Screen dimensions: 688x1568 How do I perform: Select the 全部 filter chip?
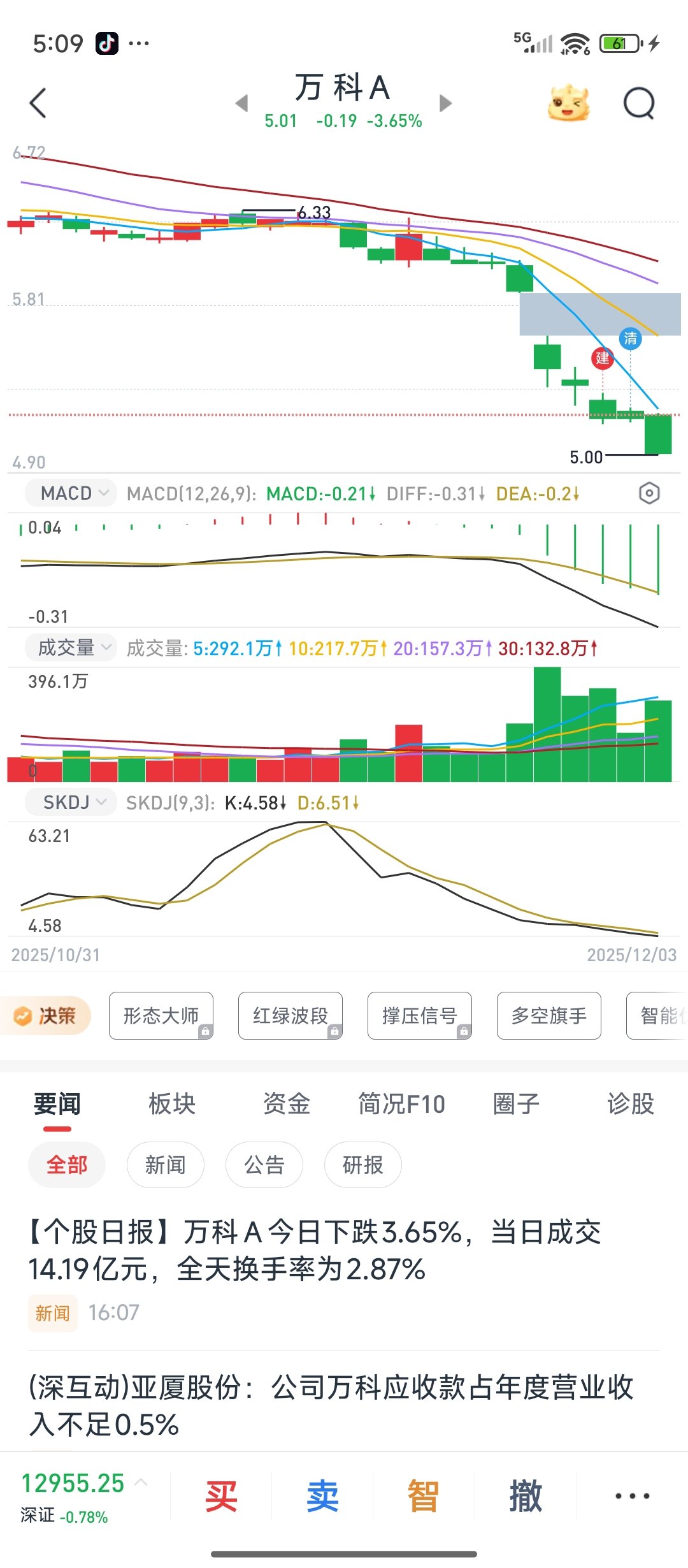[67, 1165]
